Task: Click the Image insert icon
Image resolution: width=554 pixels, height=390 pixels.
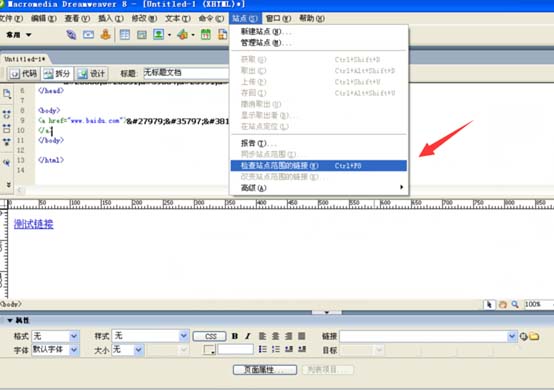Action: click(x=158, y=35)
